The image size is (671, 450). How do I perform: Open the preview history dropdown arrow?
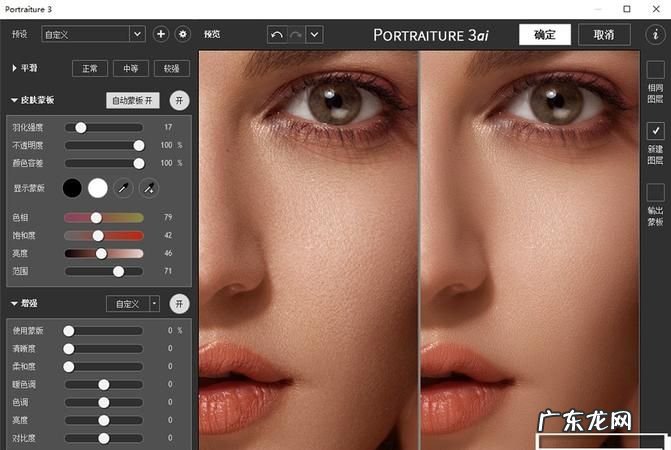click(315, 34)
